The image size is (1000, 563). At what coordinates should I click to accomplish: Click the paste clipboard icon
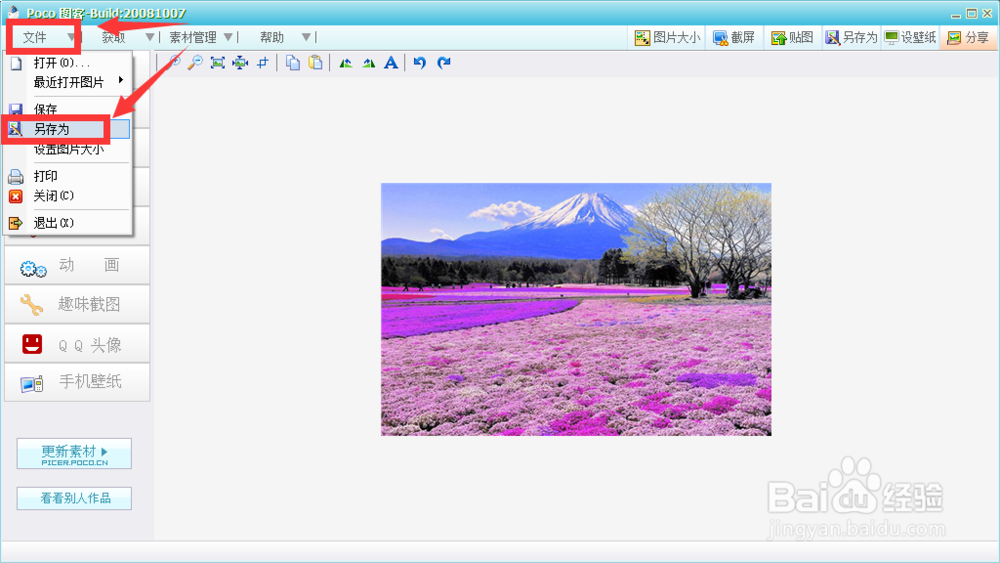point(315,62)
